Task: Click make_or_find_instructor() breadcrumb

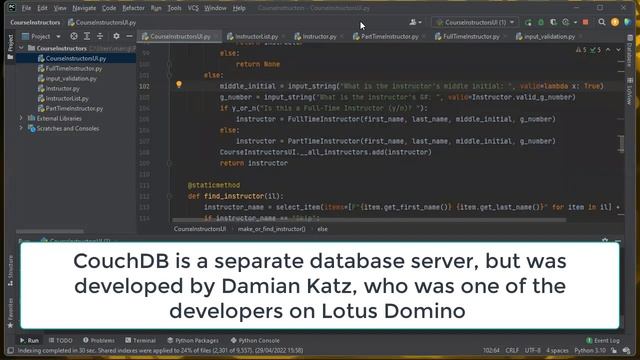Action: coord(271,229)
